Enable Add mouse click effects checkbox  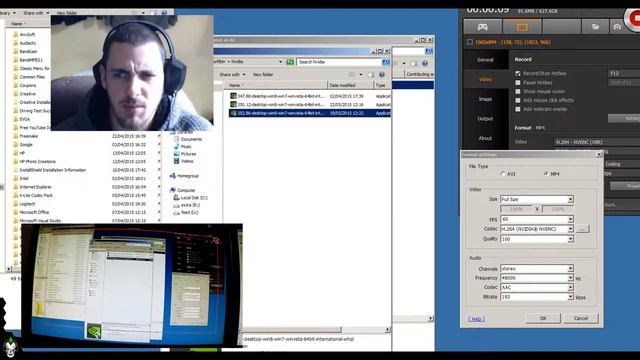pyautogui.click(x=518, y=100)
